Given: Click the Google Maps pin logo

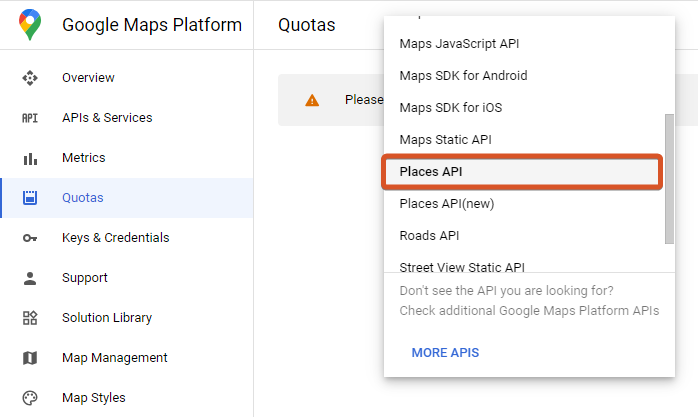Looking at the screenshot, I should pyautogui.click(x=30, y=24).
